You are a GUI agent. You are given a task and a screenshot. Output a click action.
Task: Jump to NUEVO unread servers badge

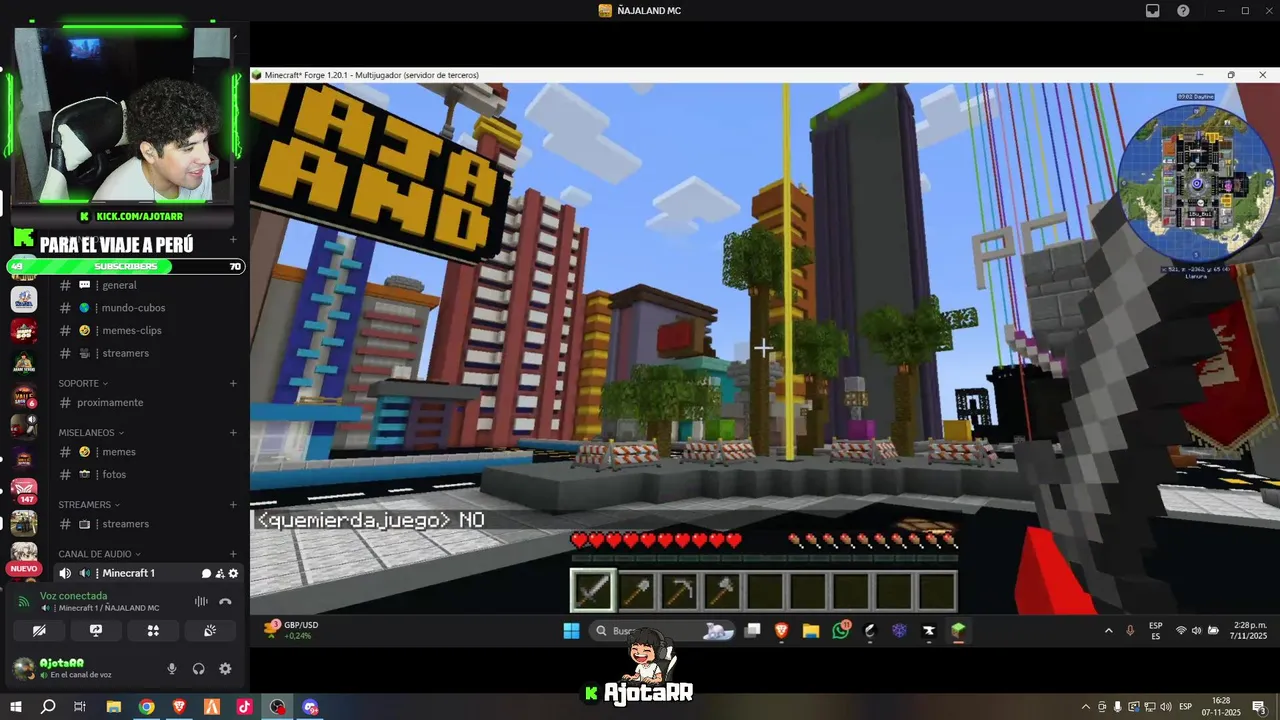click(x=23, y=568)
